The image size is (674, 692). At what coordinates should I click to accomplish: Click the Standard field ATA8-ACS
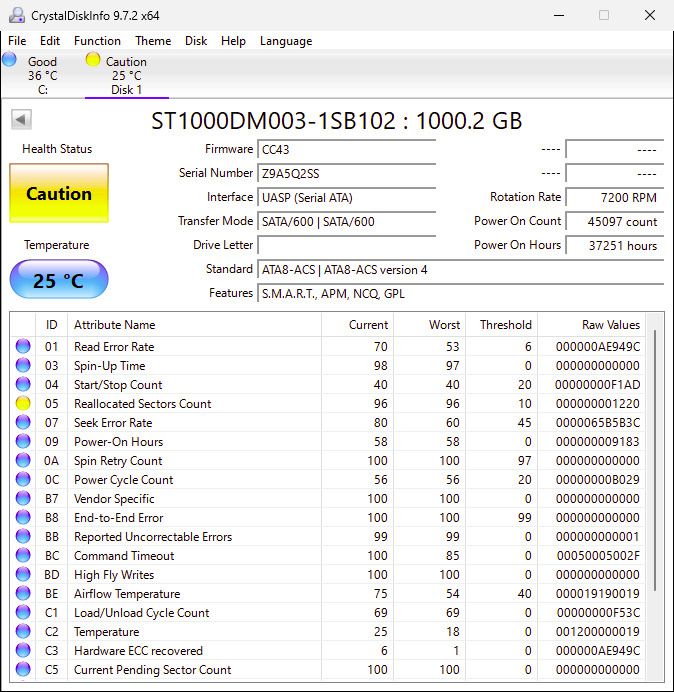(x=460, y=269)
